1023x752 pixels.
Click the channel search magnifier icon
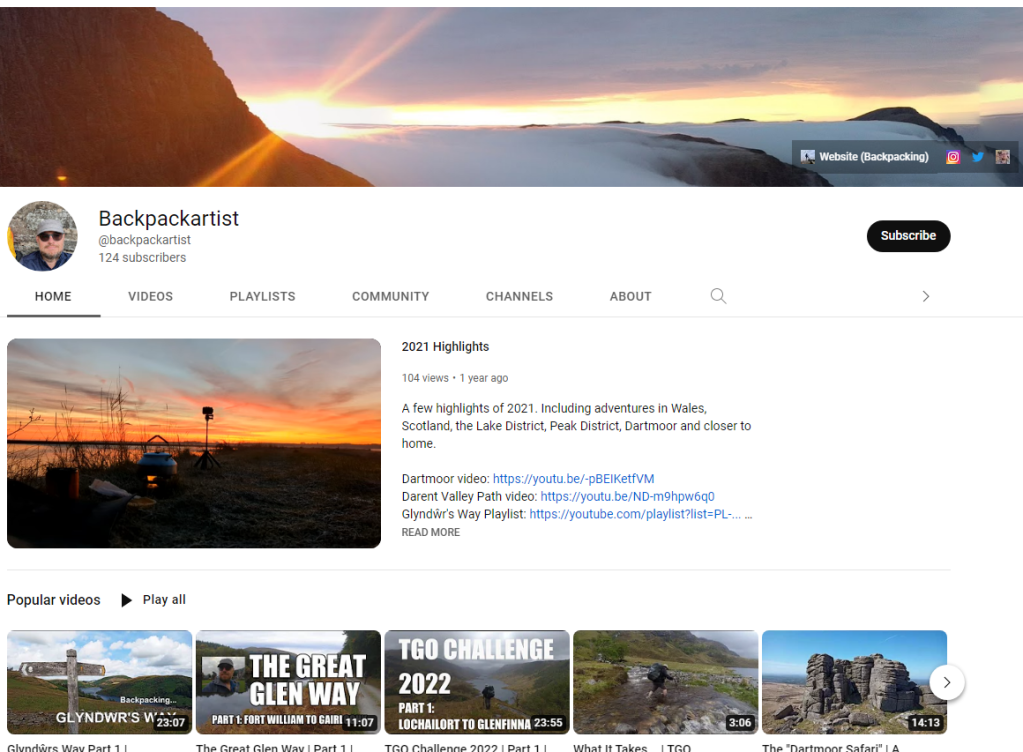click(718, 296)
